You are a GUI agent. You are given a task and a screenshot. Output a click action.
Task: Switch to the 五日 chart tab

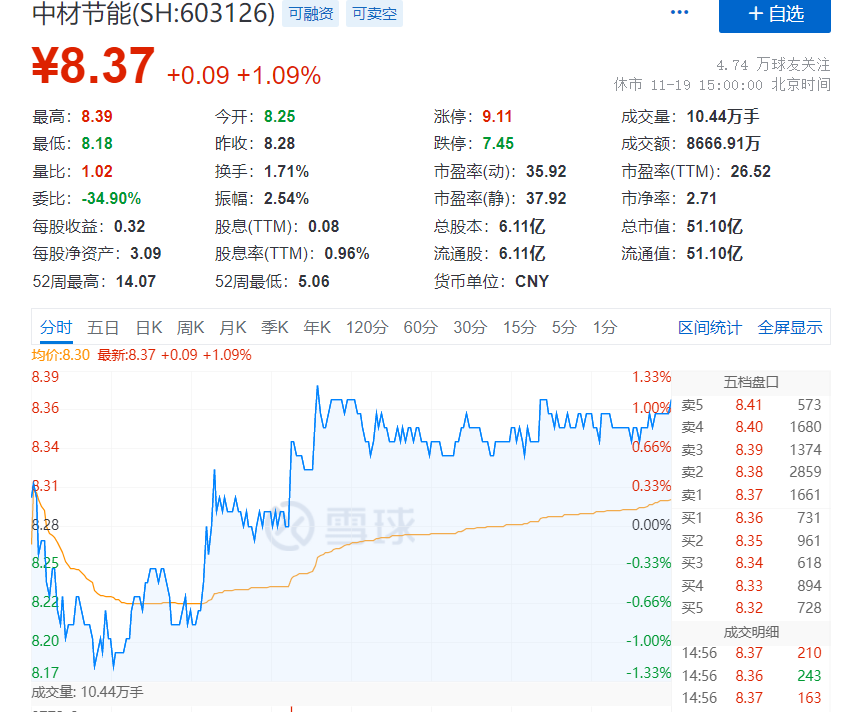(103, 327)
